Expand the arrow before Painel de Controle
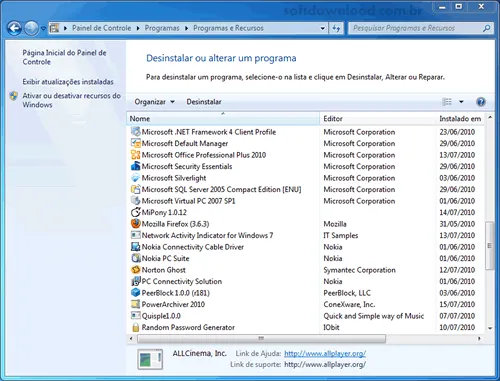 coord(65,28)
